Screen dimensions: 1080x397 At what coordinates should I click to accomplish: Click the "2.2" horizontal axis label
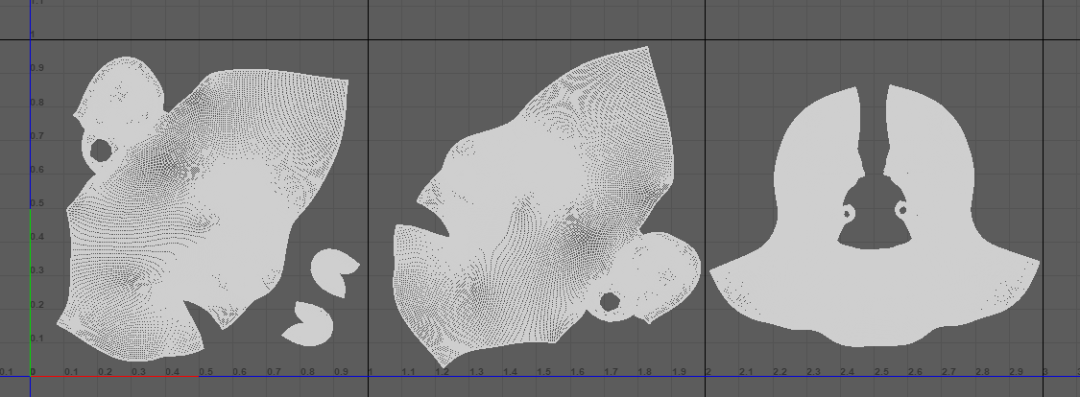click(780, 372)
